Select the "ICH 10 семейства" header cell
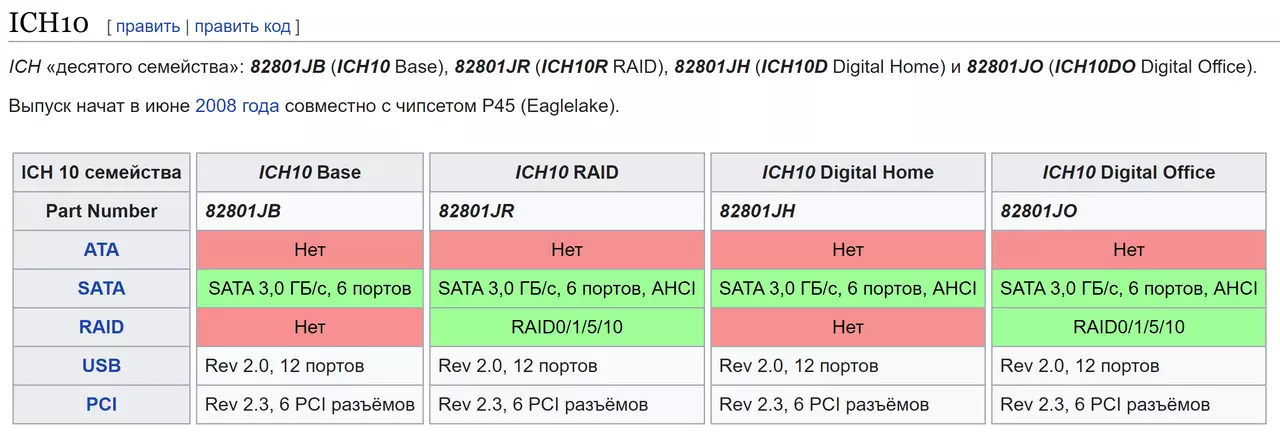The image size is (1280, 440). click(x=102, y=172)
